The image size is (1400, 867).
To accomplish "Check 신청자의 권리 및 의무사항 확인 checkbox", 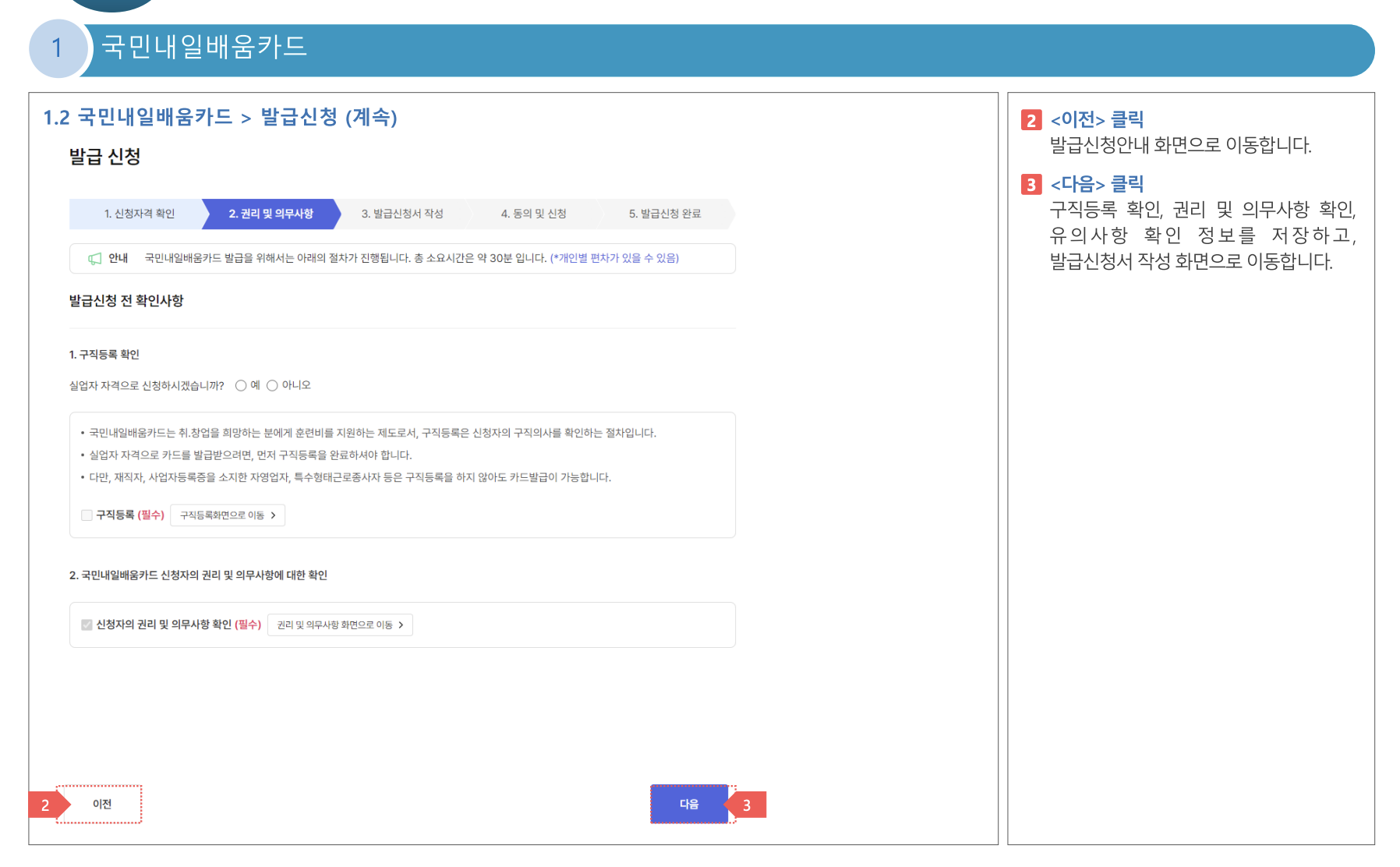I will coord(86,625).
